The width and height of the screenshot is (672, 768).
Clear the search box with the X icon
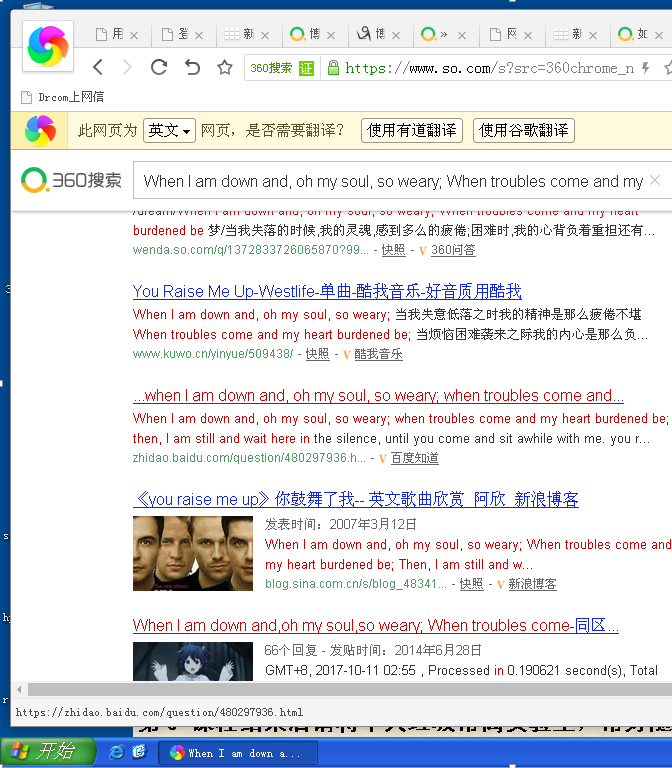pyautogui.click(x=655, y=180)
